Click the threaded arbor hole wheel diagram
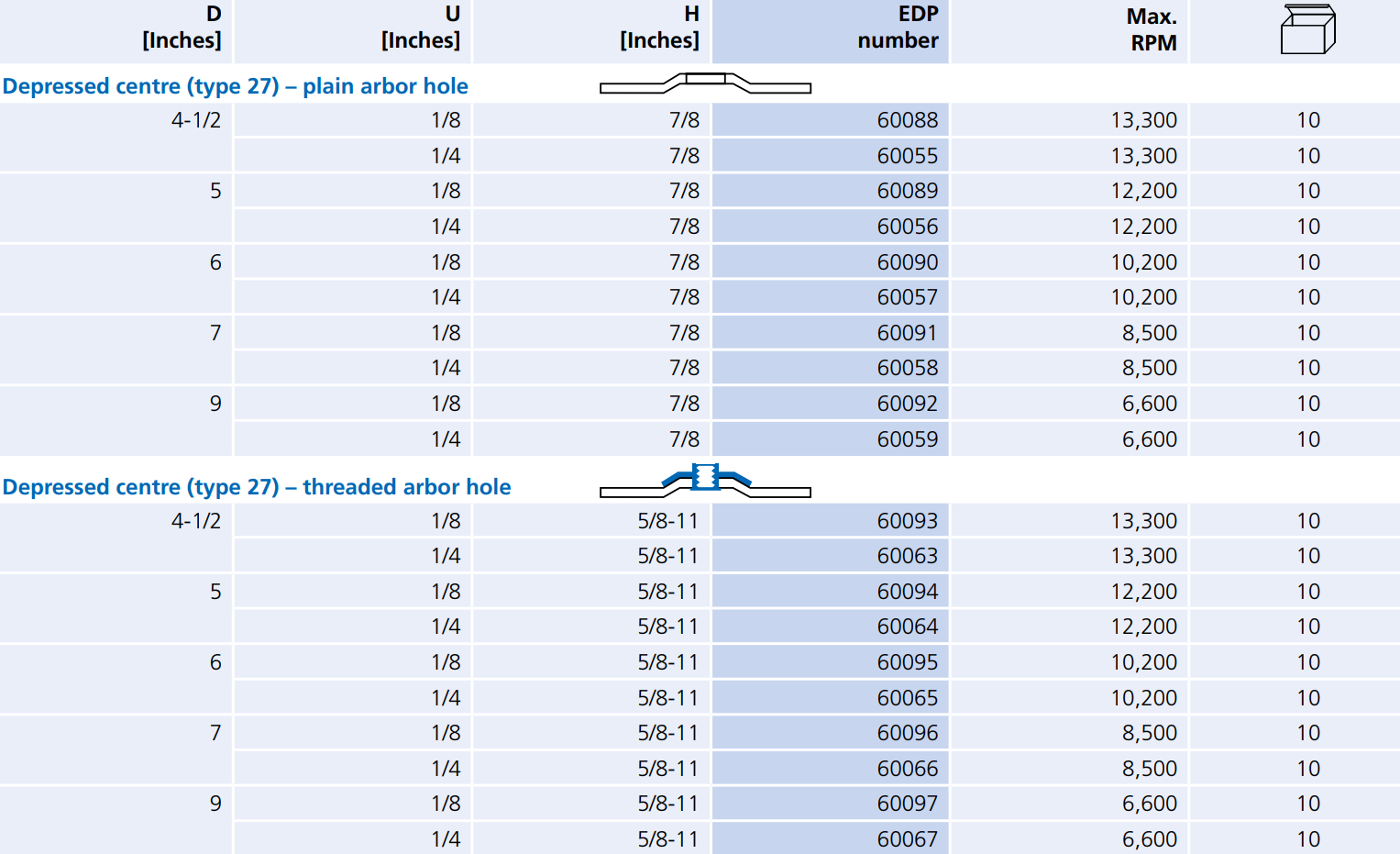The height and width of the screenshot is (854, 1400). point(705,481)
